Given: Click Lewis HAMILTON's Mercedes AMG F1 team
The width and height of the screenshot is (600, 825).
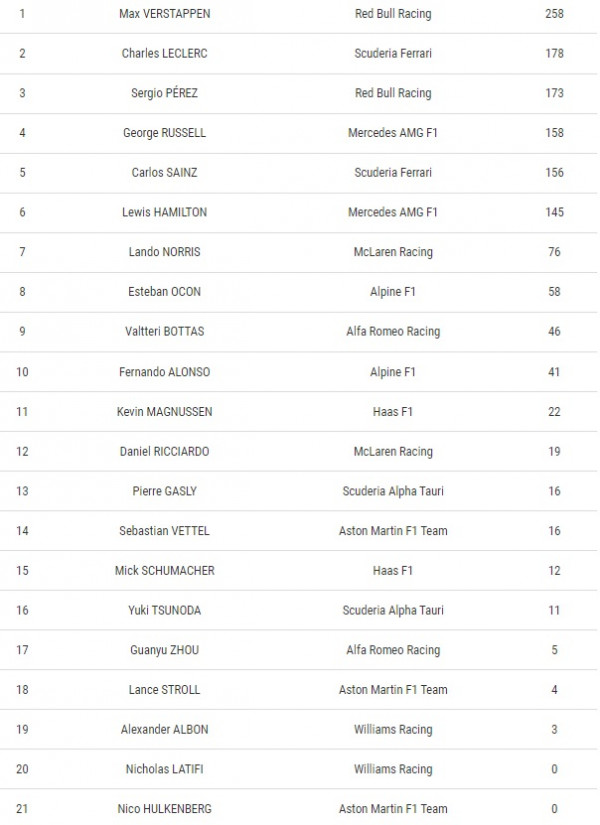Looking at the screenshot, I should click(393, 212).
